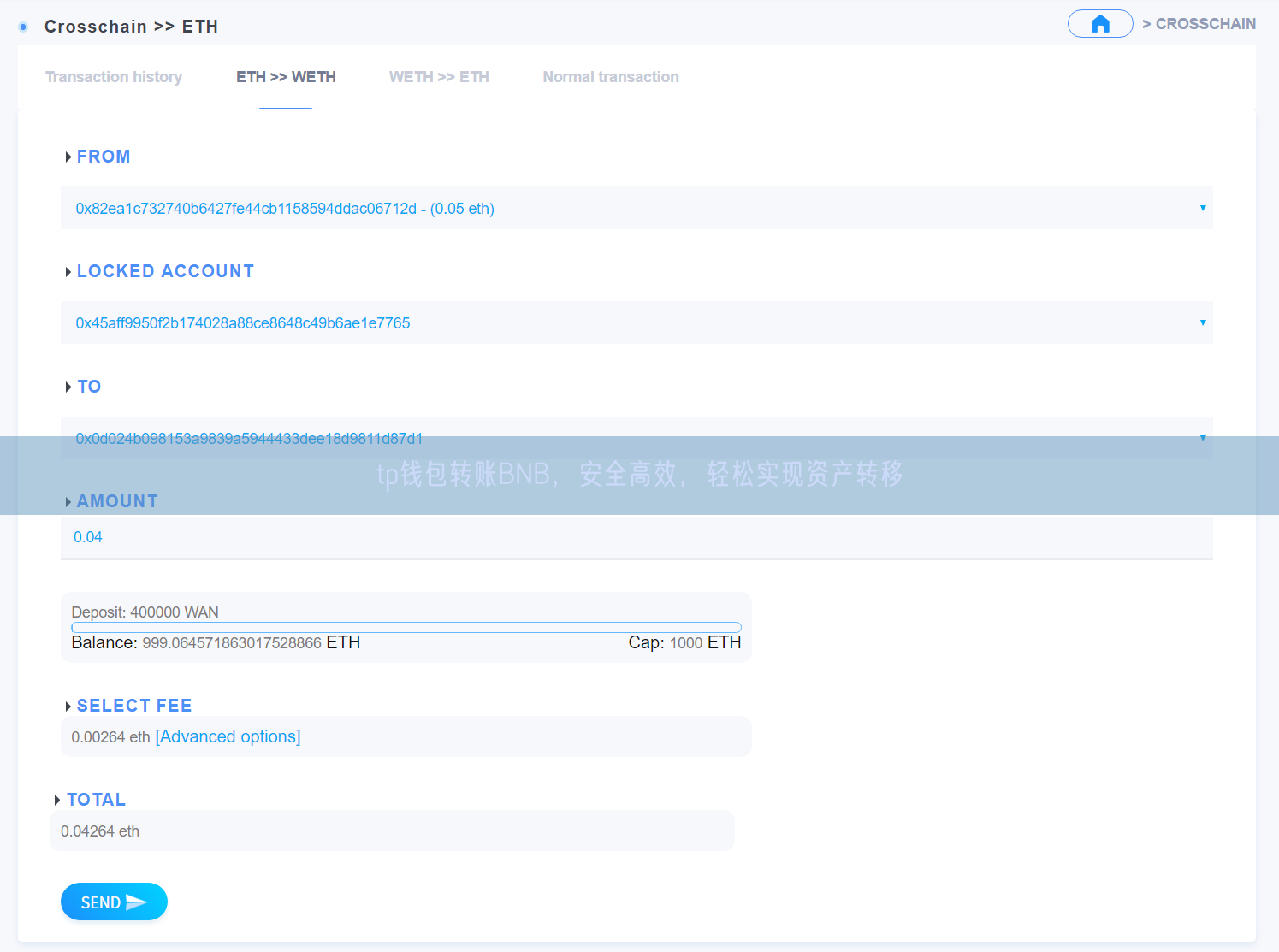Click the TO section triangle
This screenshot has width=1279, height=952.
pyautogui.click(x=68, y=387)
